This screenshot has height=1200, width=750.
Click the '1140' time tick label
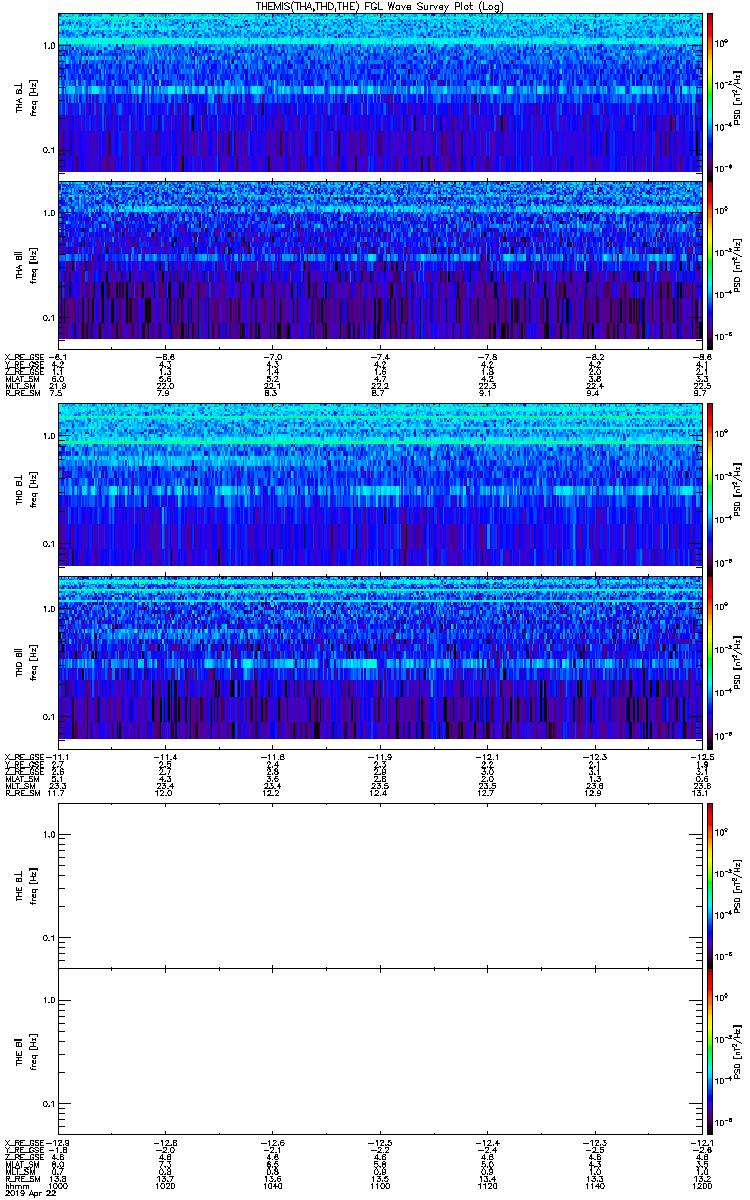click(593, 1187)
